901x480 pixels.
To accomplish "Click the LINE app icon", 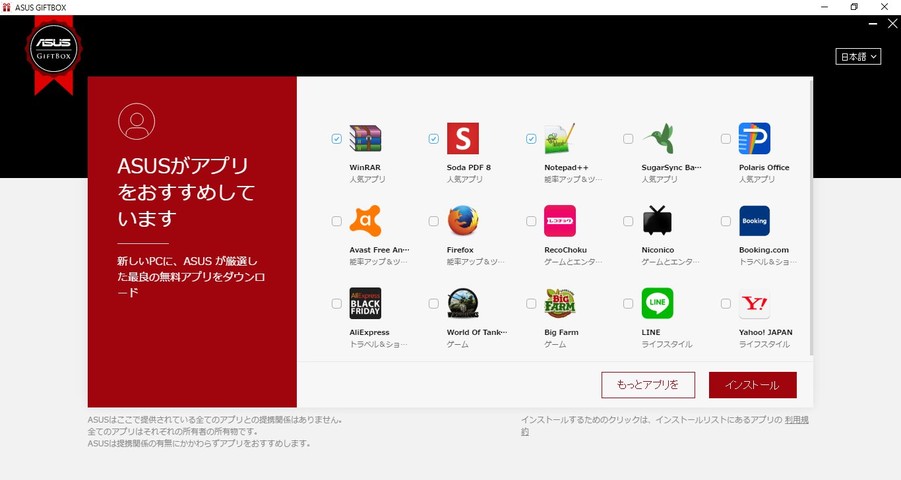I will 657,304.
